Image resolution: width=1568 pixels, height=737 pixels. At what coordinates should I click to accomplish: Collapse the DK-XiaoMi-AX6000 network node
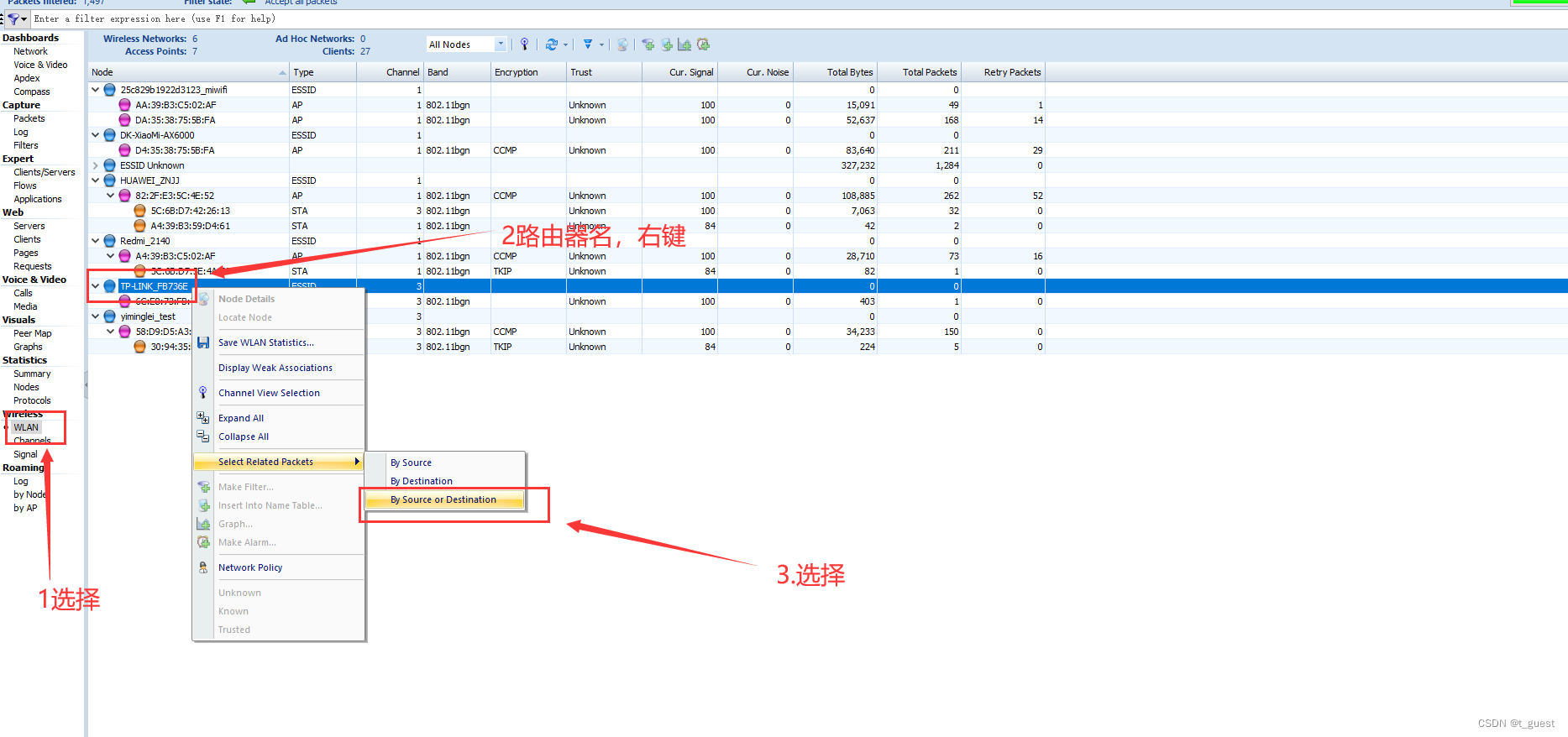click(x=96, y=135)
